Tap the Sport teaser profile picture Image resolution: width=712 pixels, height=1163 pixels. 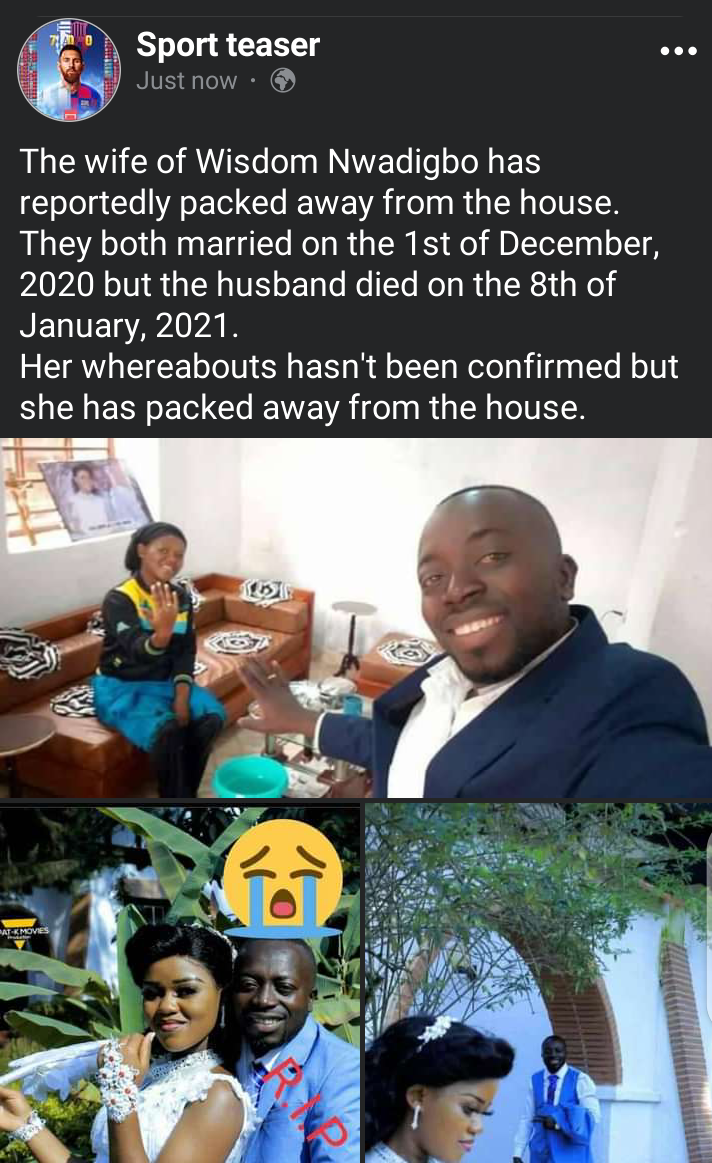(69, 70)
